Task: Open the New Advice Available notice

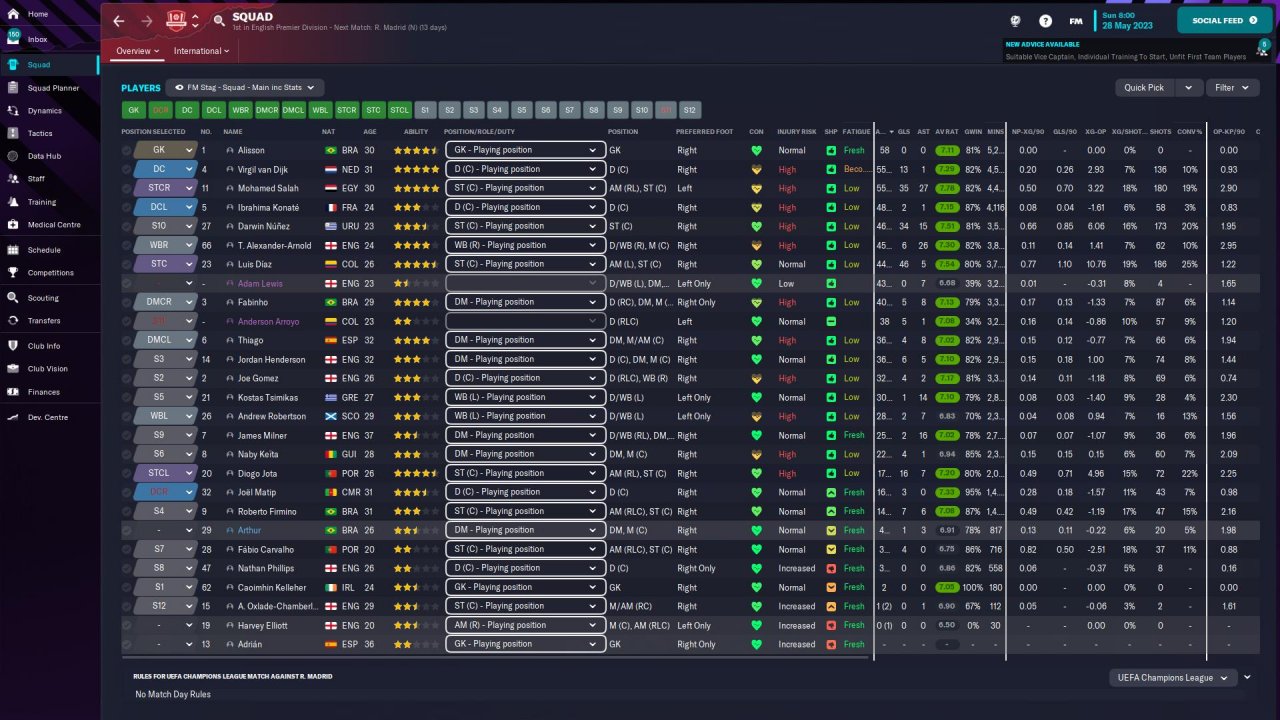Action: [x=1126, y=51]
